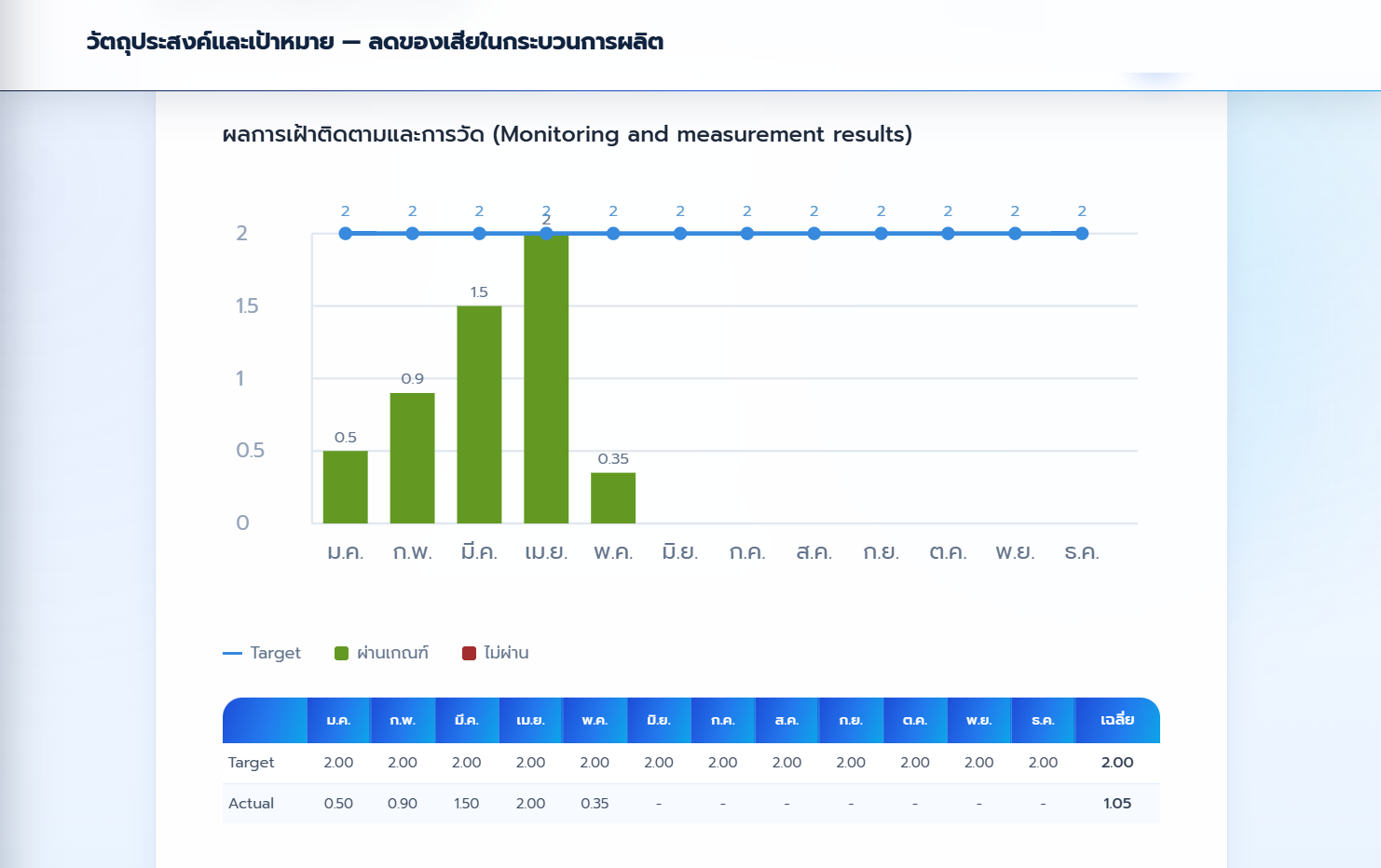The width and height of the screenshot is (1381, 868).
Task: Click the target line point above ก.ย.
Action: 881,234
